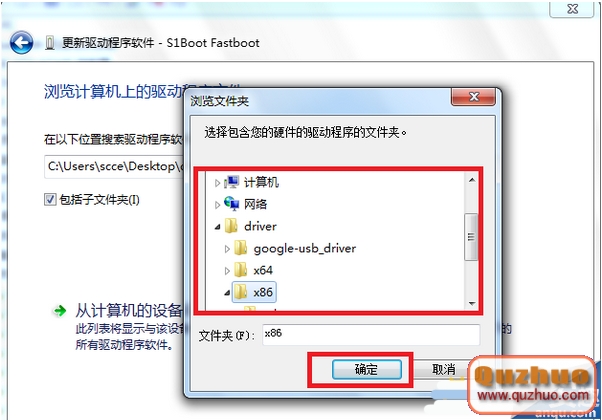Image resolution: width=602 pixels, height=420 pixels.
Task: Confirm with the 确定 button
Action: [x=367, y=369]
